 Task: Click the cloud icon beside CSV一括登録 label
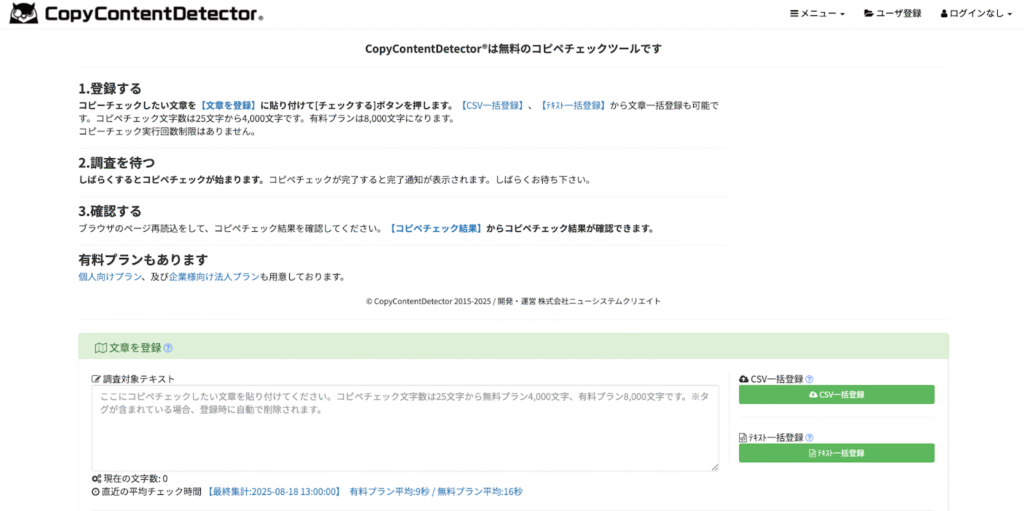[x=744, y=379]
